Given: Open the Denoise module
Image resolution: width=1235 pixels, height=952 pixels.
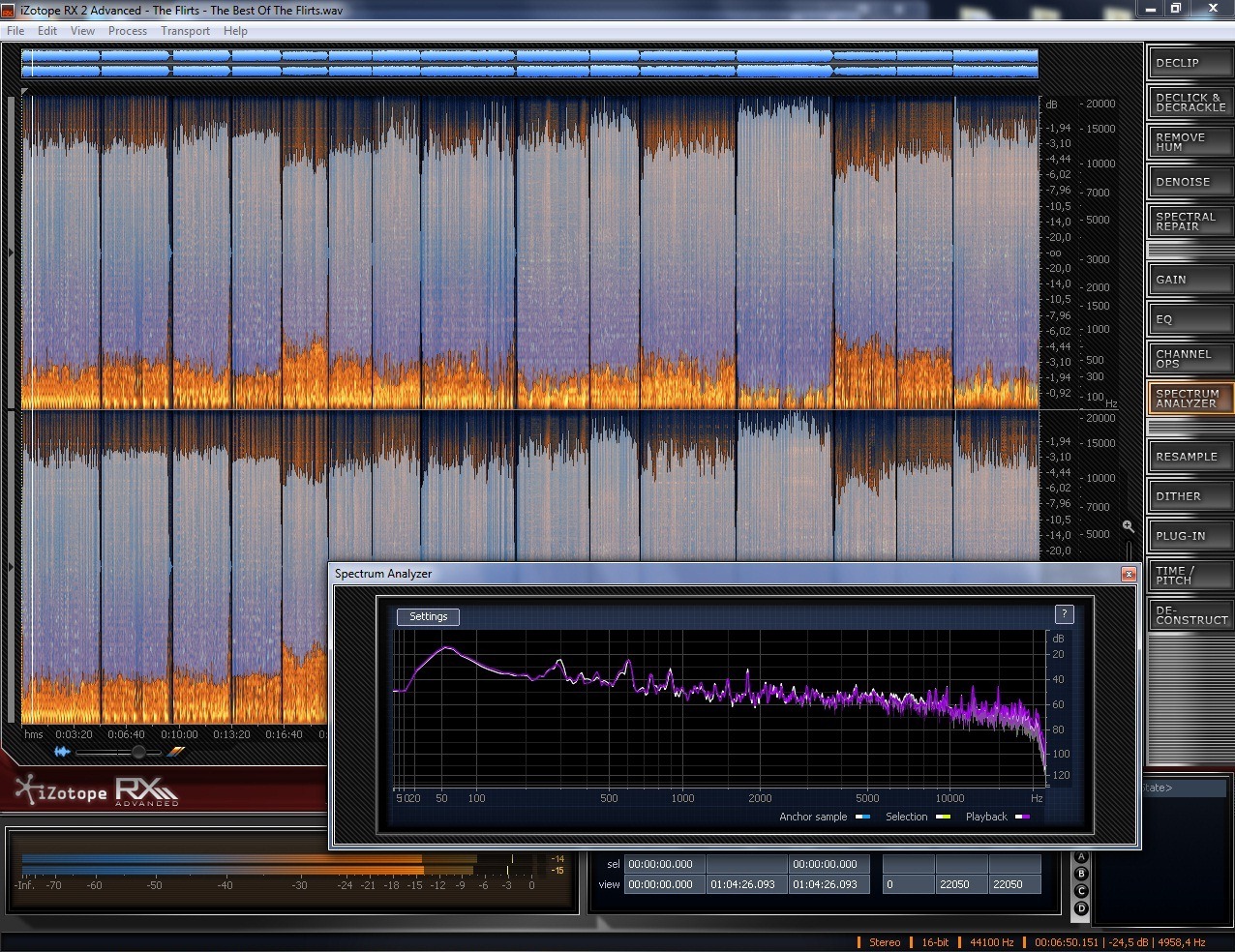Looking at the screenshot, I should (1190, 182).
